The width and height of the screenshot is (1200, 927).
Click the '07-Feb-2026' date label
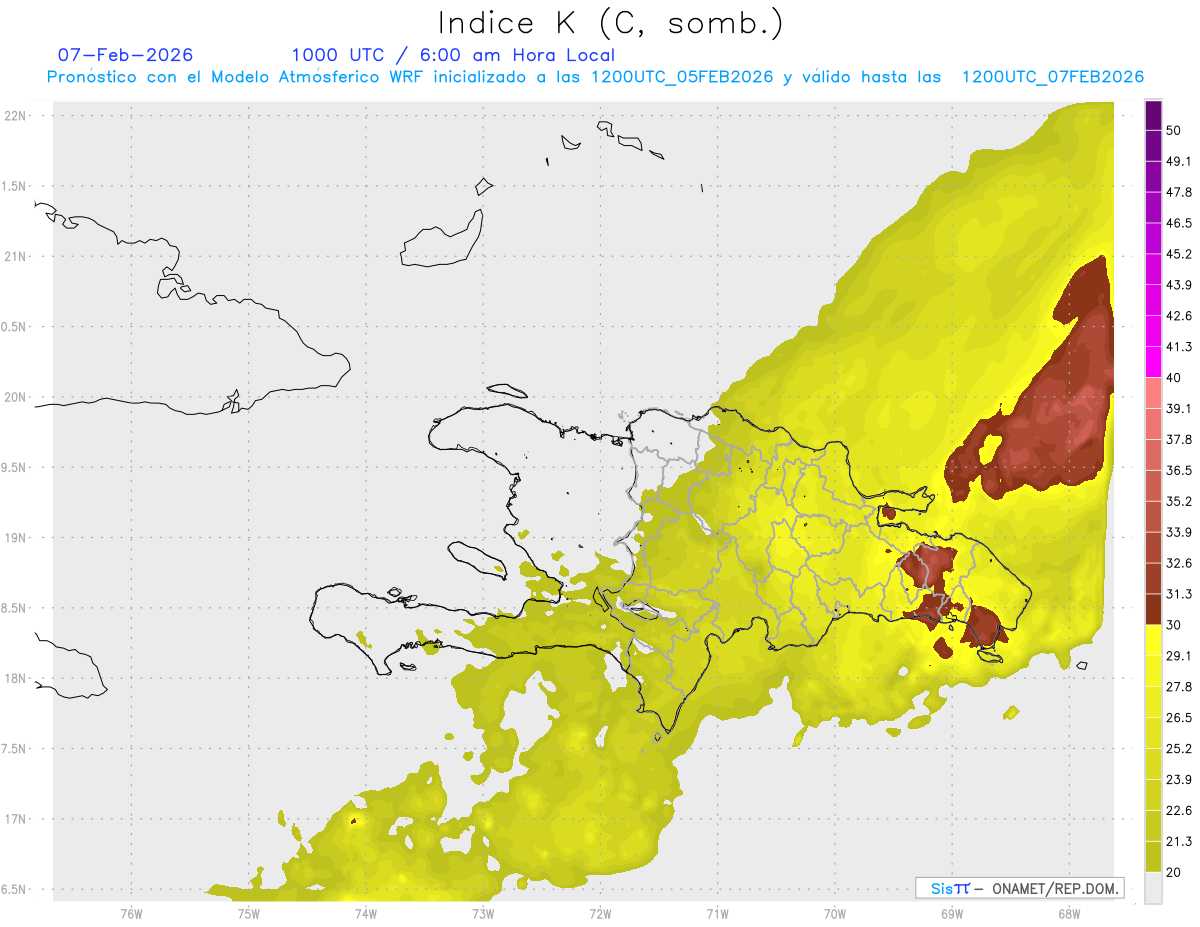[126, 55]
